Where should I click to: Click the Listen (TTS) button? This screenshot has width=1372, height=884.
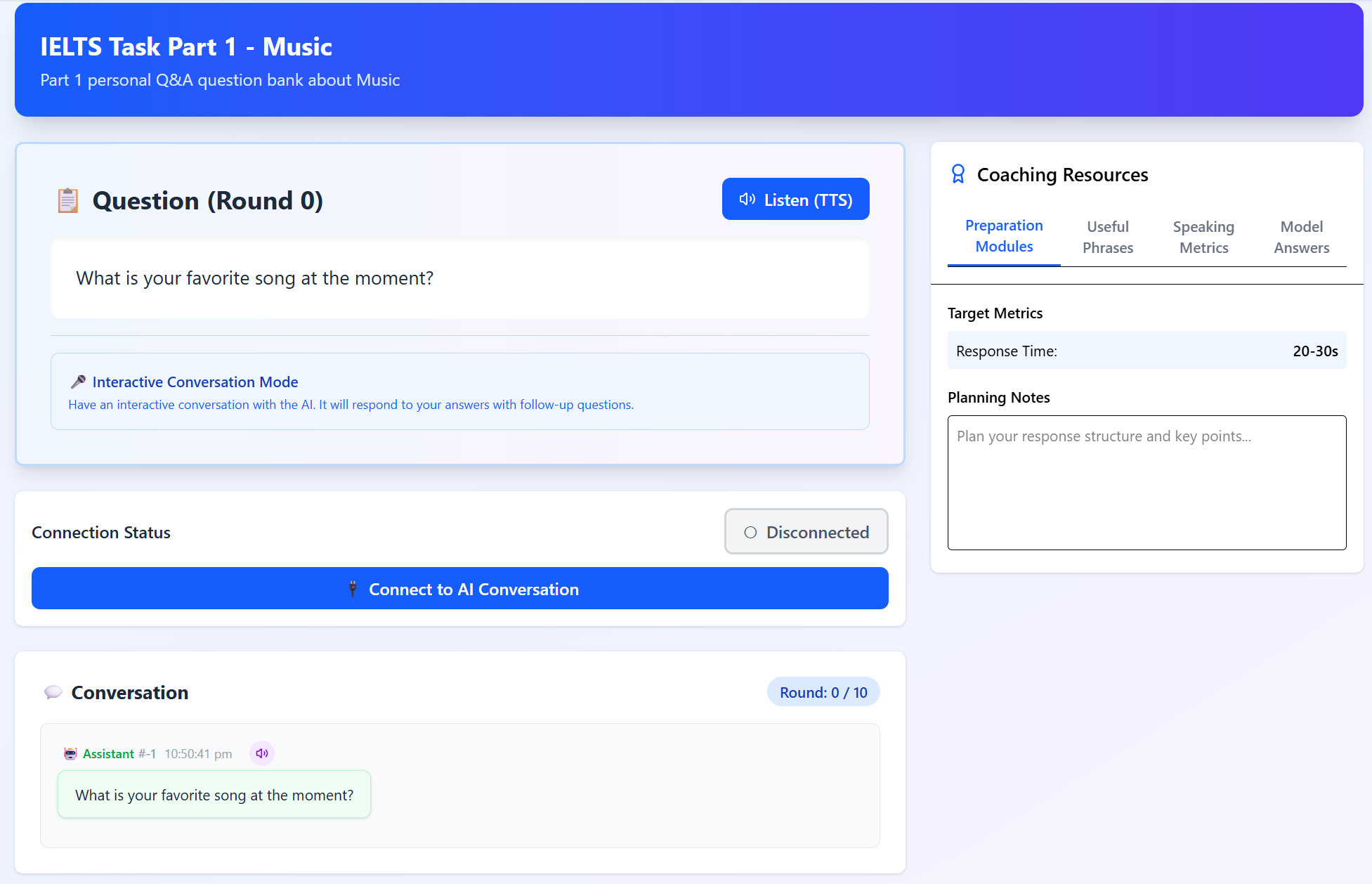(795, 199)
